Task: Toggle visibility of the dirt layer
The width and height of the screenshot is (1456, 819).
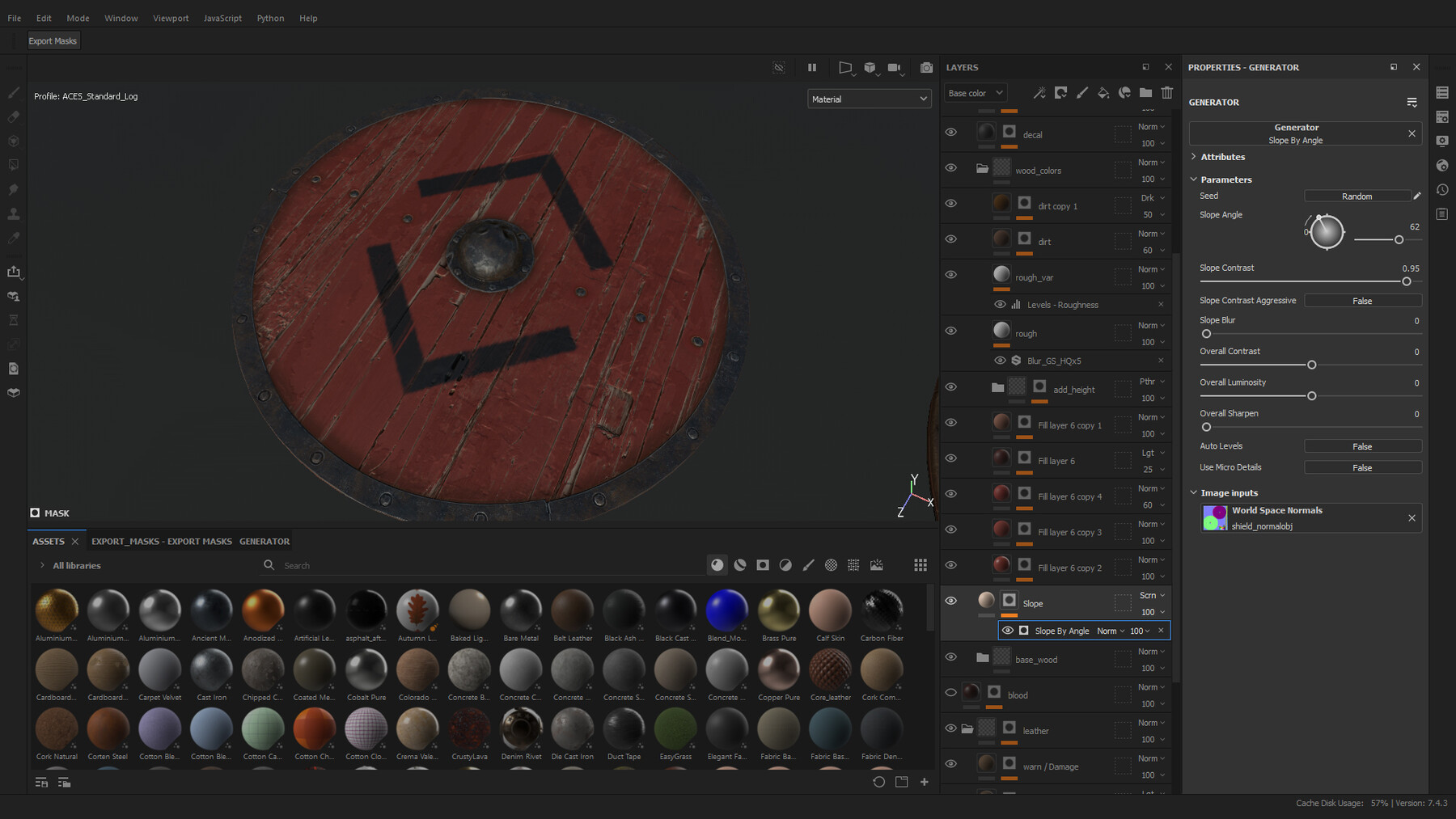Action: [x=951, y=239]
